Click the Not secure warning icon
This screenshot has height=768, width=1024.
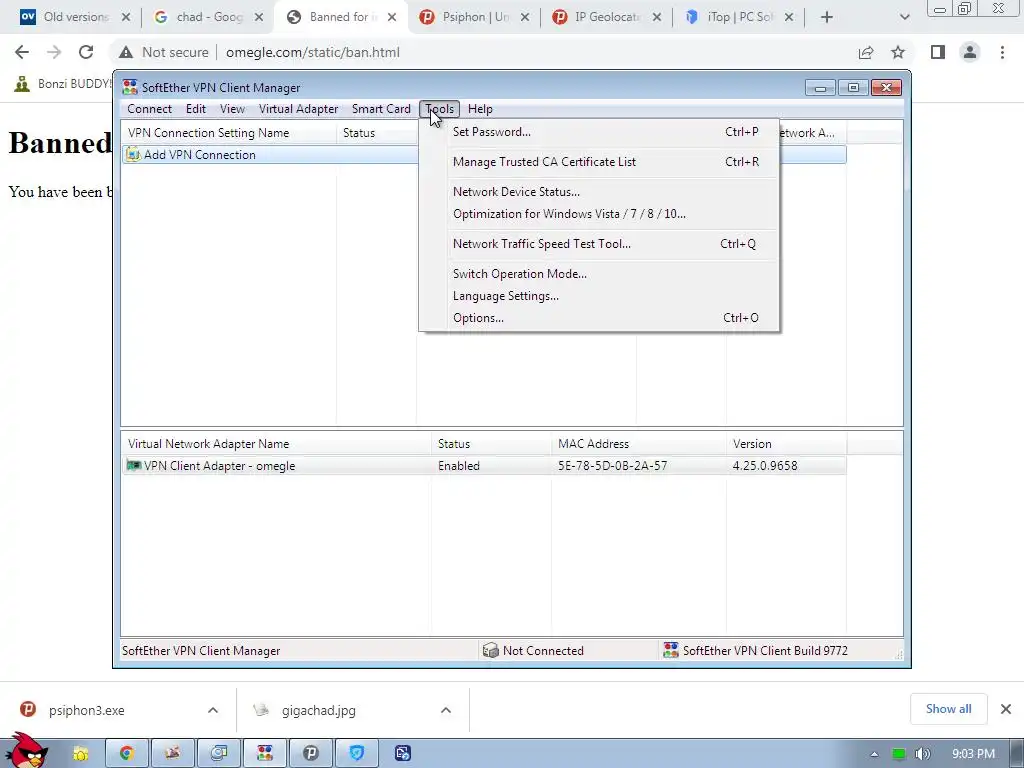pyautogui.click(x=126, y=52)
